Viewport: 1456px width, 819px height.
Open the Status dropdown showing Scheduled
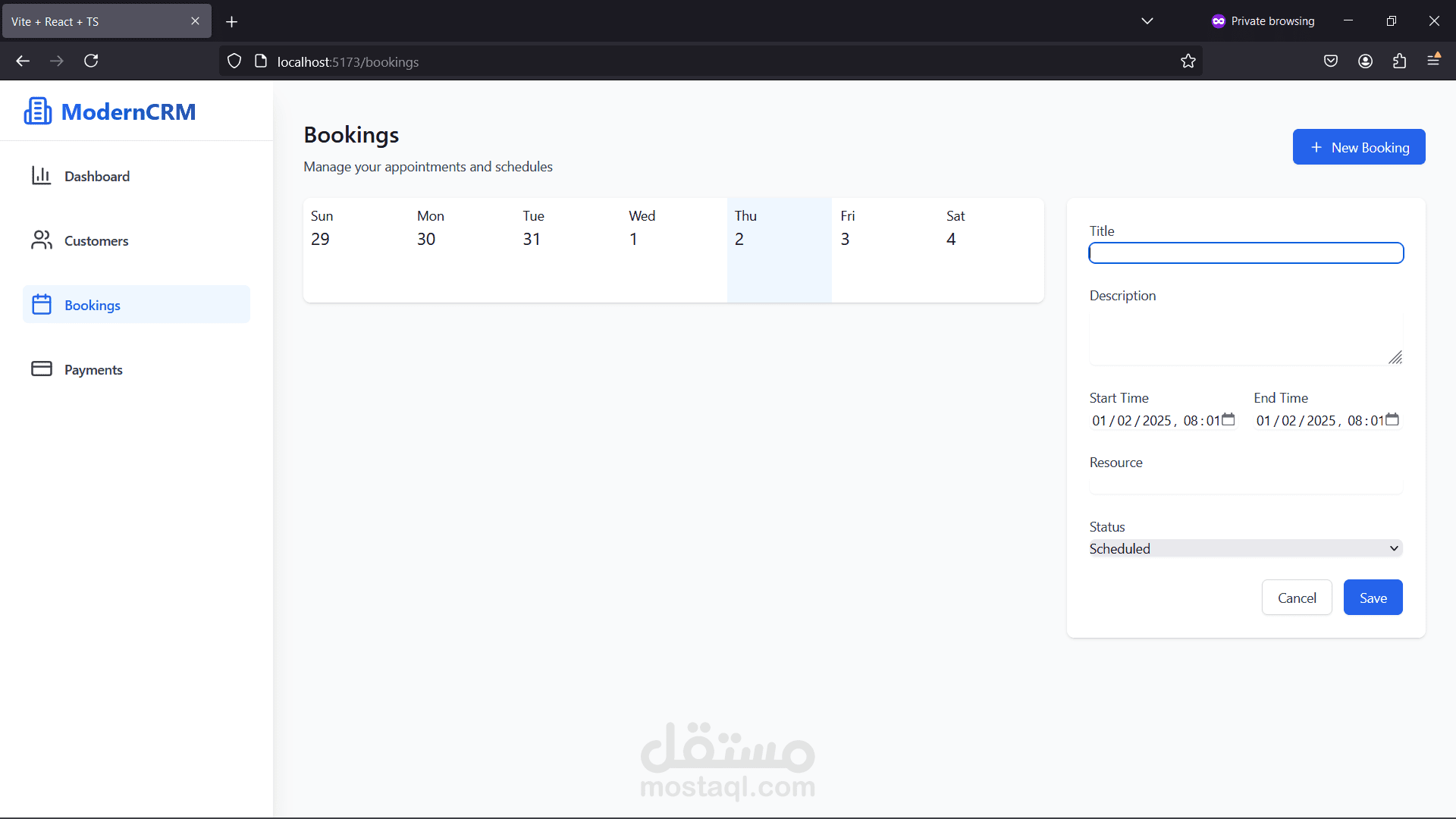[x=1245, y=548]
